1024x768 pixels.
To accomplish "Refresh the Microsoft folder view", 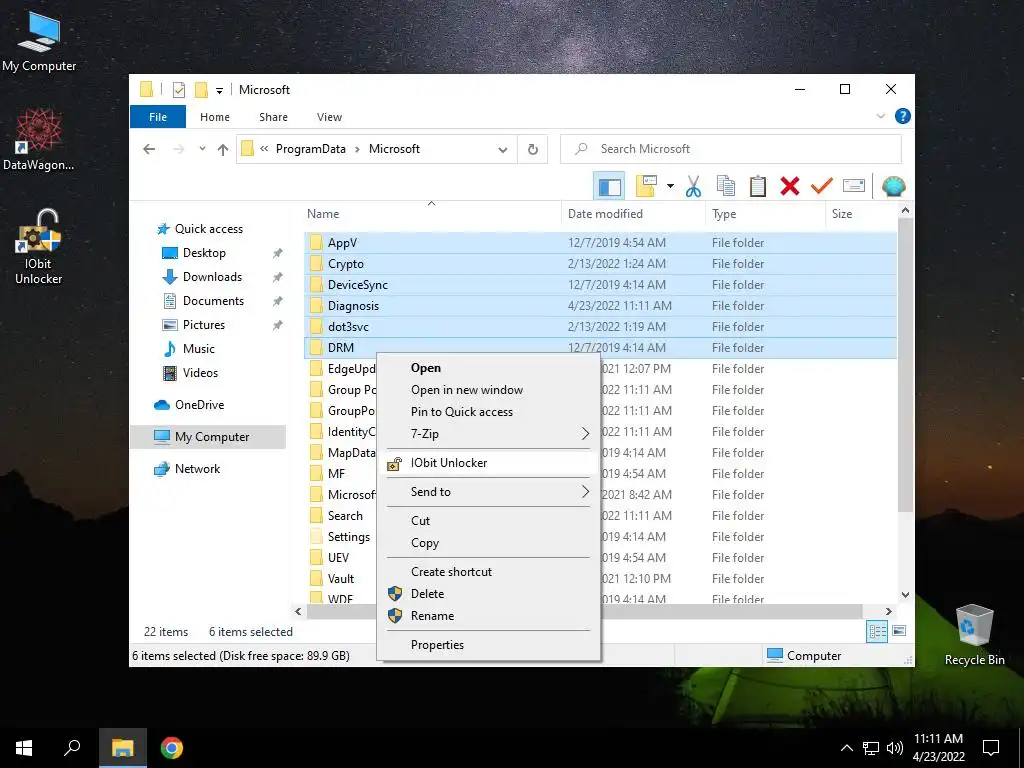I will (x=533, y=150).
